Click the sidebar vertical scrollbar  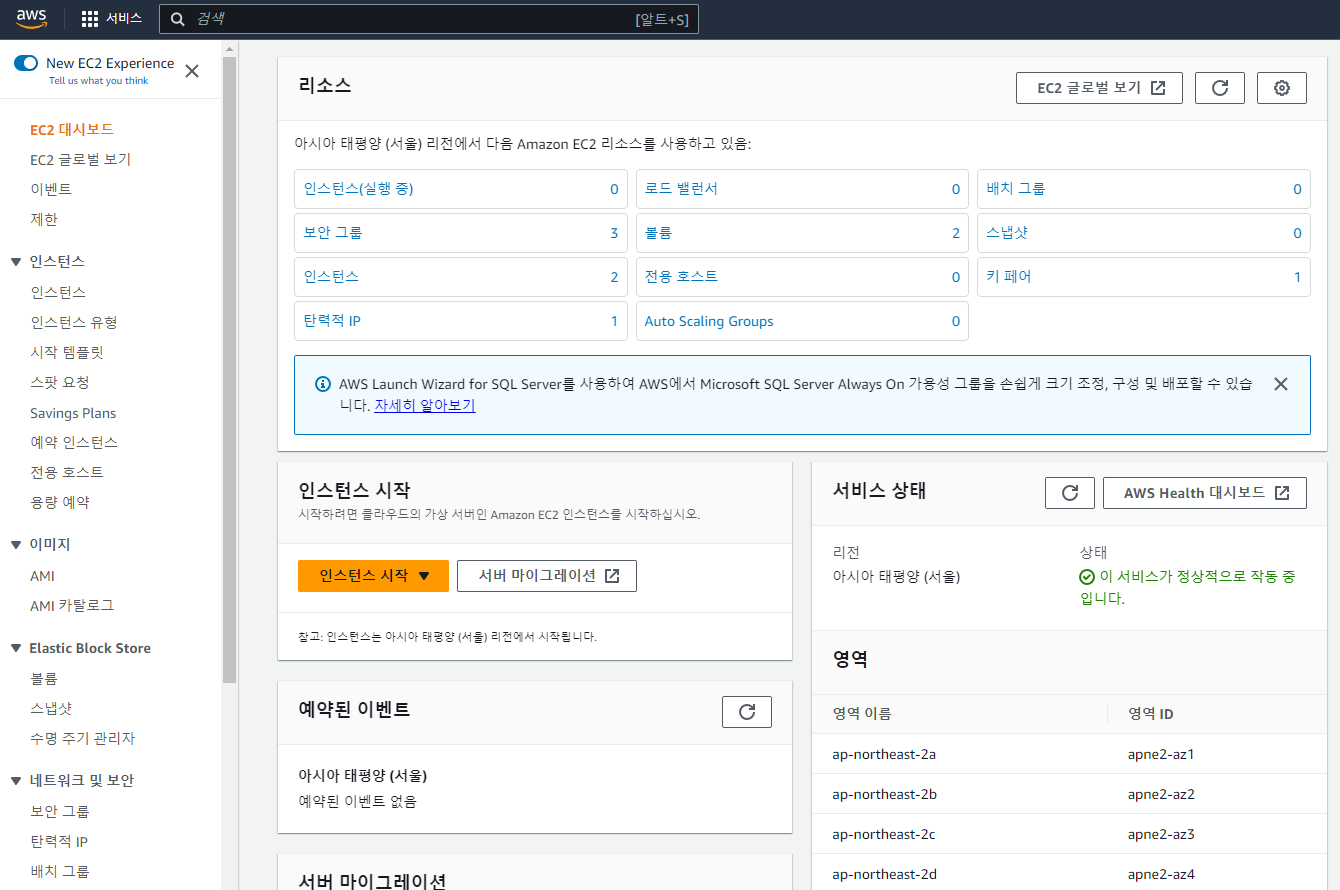click(x=230, y=370)
